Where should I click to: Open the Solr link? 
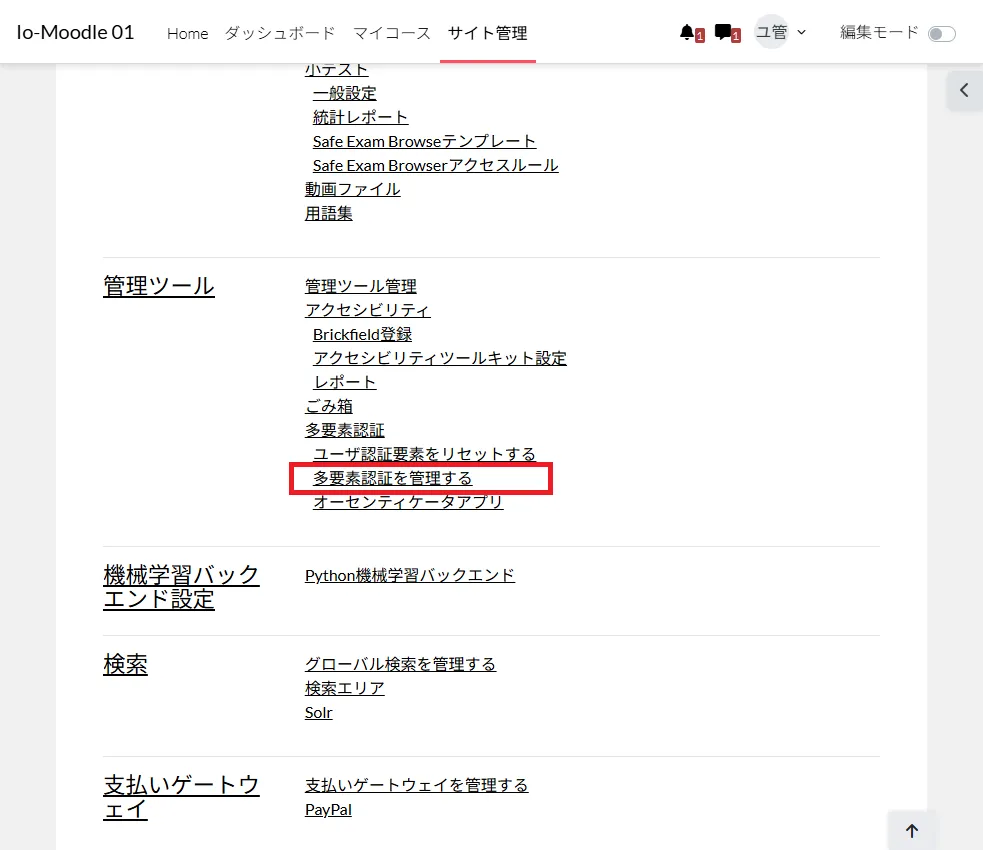tap(318, 713)
